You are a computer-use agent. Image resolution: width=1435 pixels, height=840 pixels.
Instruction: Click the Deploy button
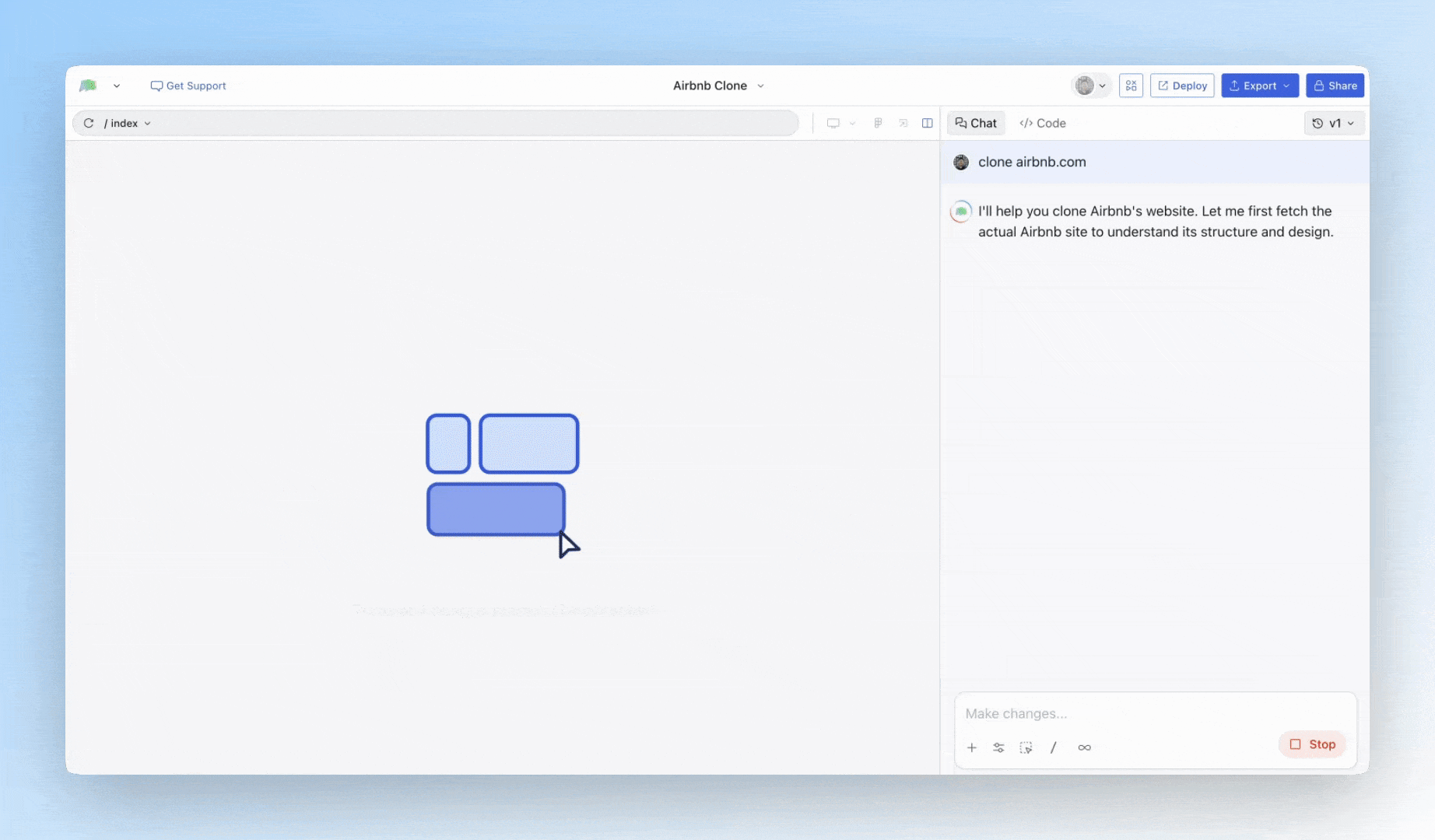click(x=1182, y=86)
